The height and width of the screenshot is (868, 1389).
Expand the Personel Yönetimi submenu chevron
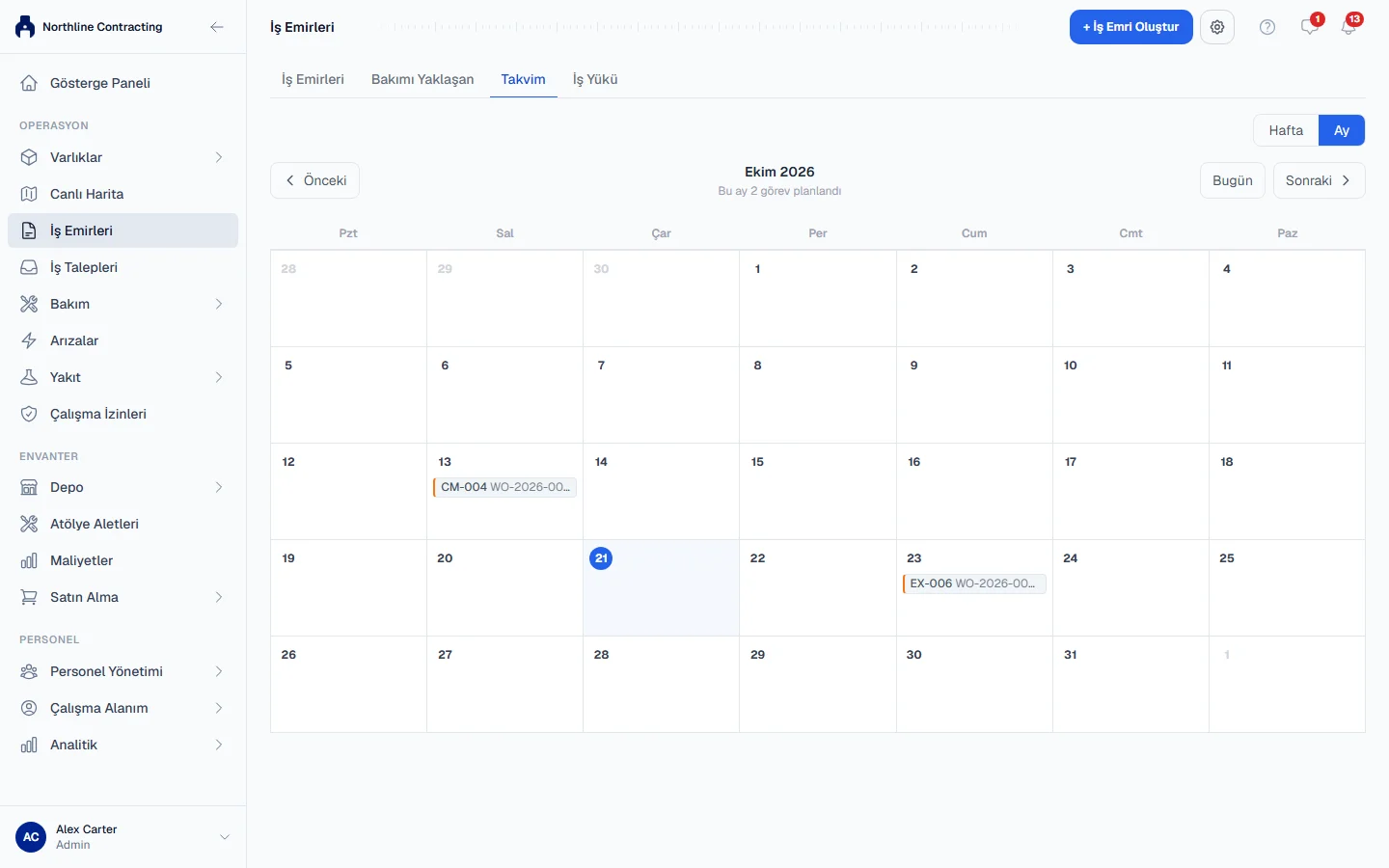click(x=219, y=671)
